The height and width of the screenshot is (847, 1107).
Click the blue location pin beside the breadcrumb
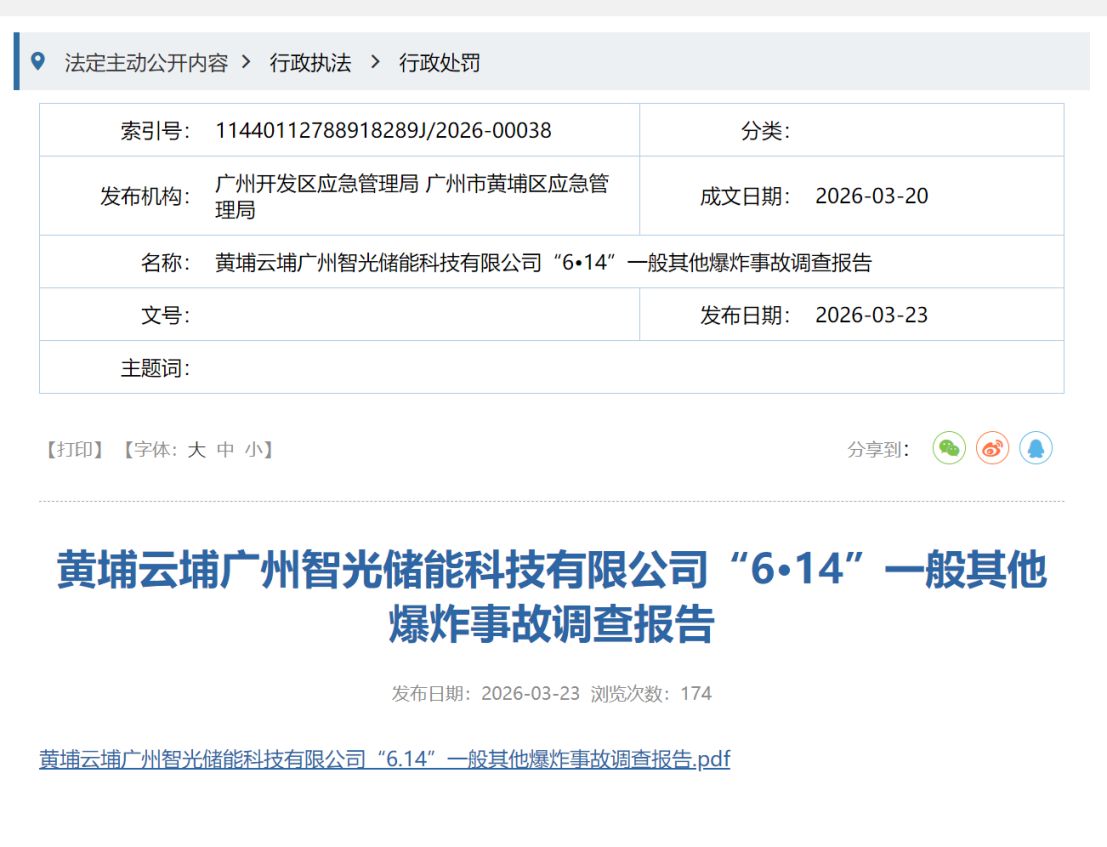point(38,61)
